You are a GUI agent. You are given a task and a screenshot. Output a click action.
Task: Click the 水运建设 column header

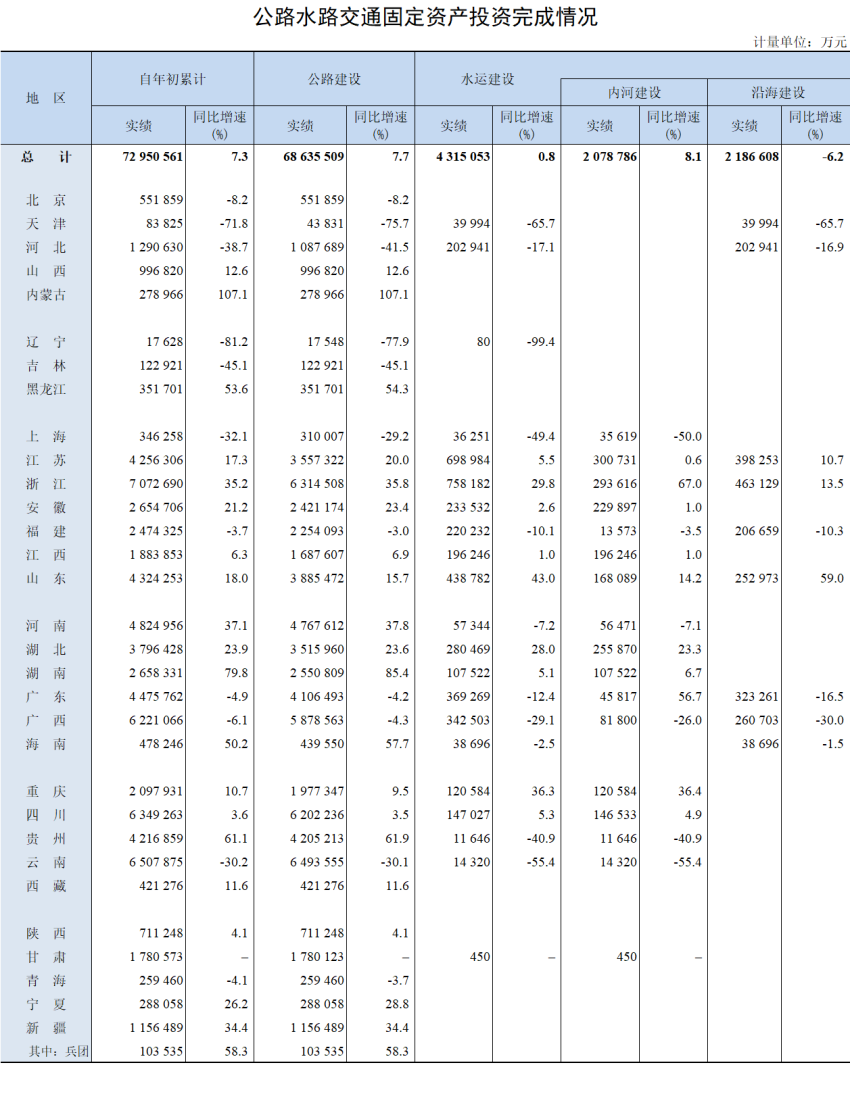[x=487, y=78]
